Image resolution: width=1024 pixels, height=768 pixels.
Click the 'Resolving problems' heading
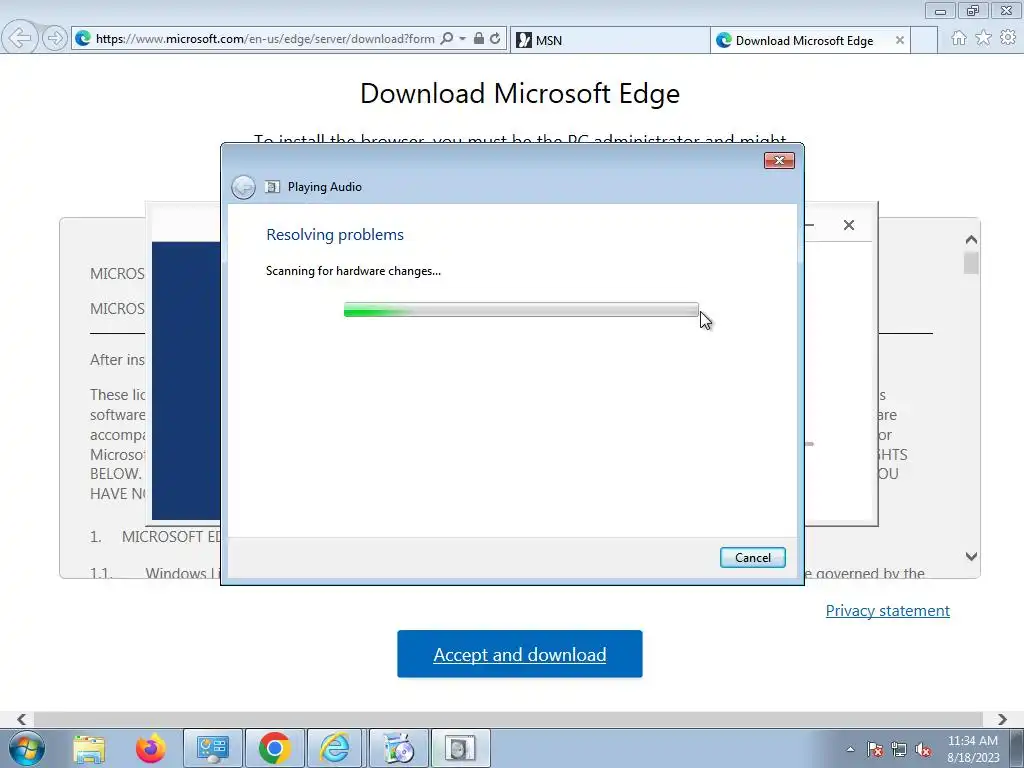pyautogui.click(x=335, y=234)
